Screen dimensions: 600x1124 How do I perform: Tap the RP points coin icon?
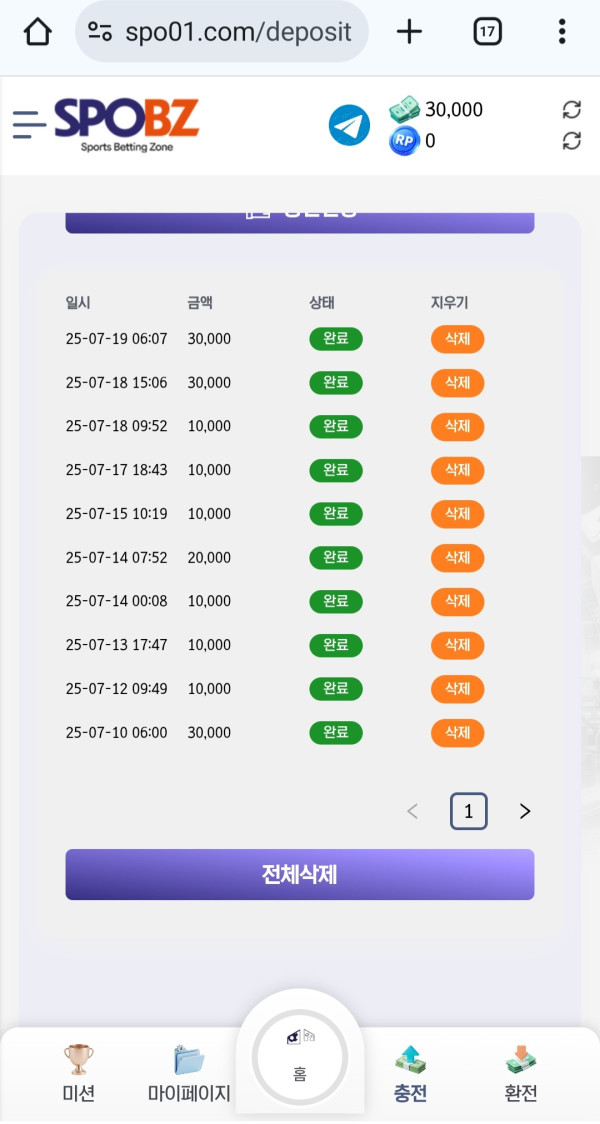[403, 141]
